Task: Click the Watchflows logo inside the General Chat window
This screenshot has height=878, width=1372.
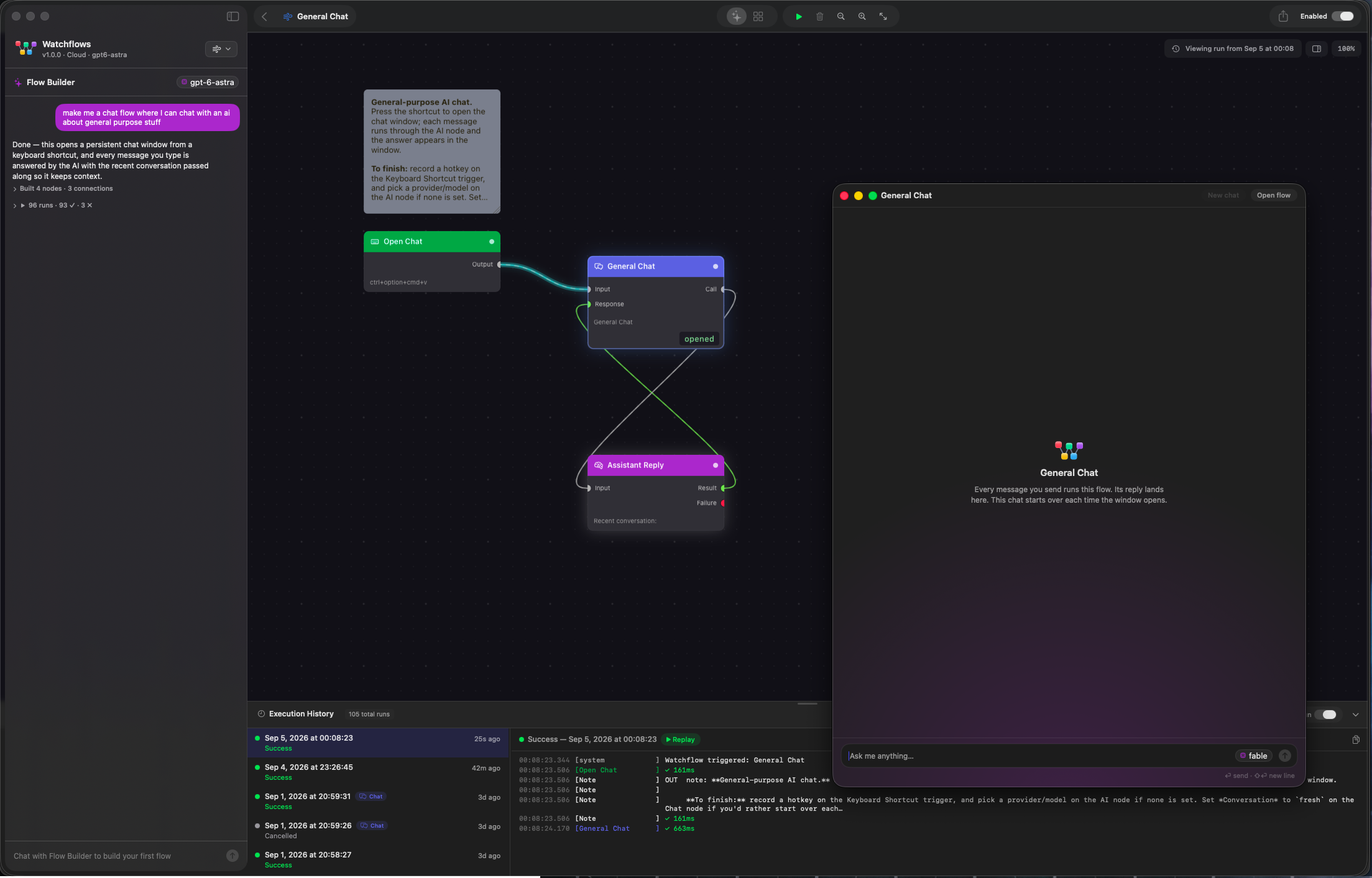Action: tap(1069, 450)
